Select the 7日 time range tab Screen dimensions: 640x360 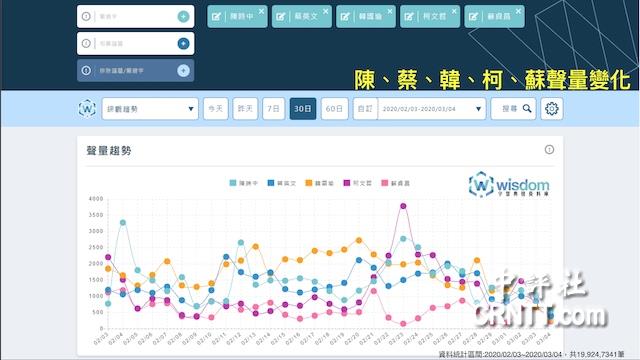[273, 109]
